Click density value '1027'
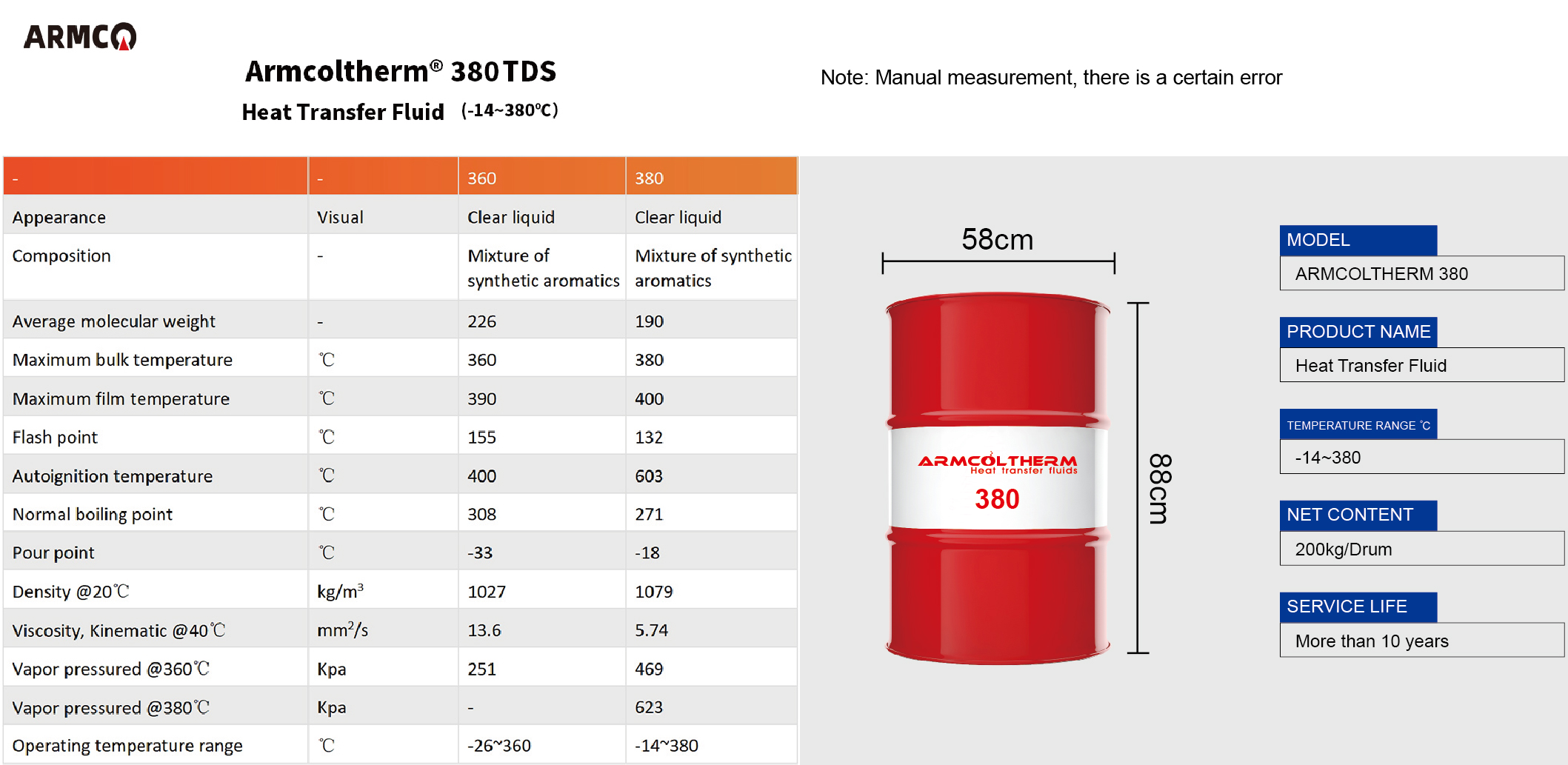 click(x=487, y=592)
